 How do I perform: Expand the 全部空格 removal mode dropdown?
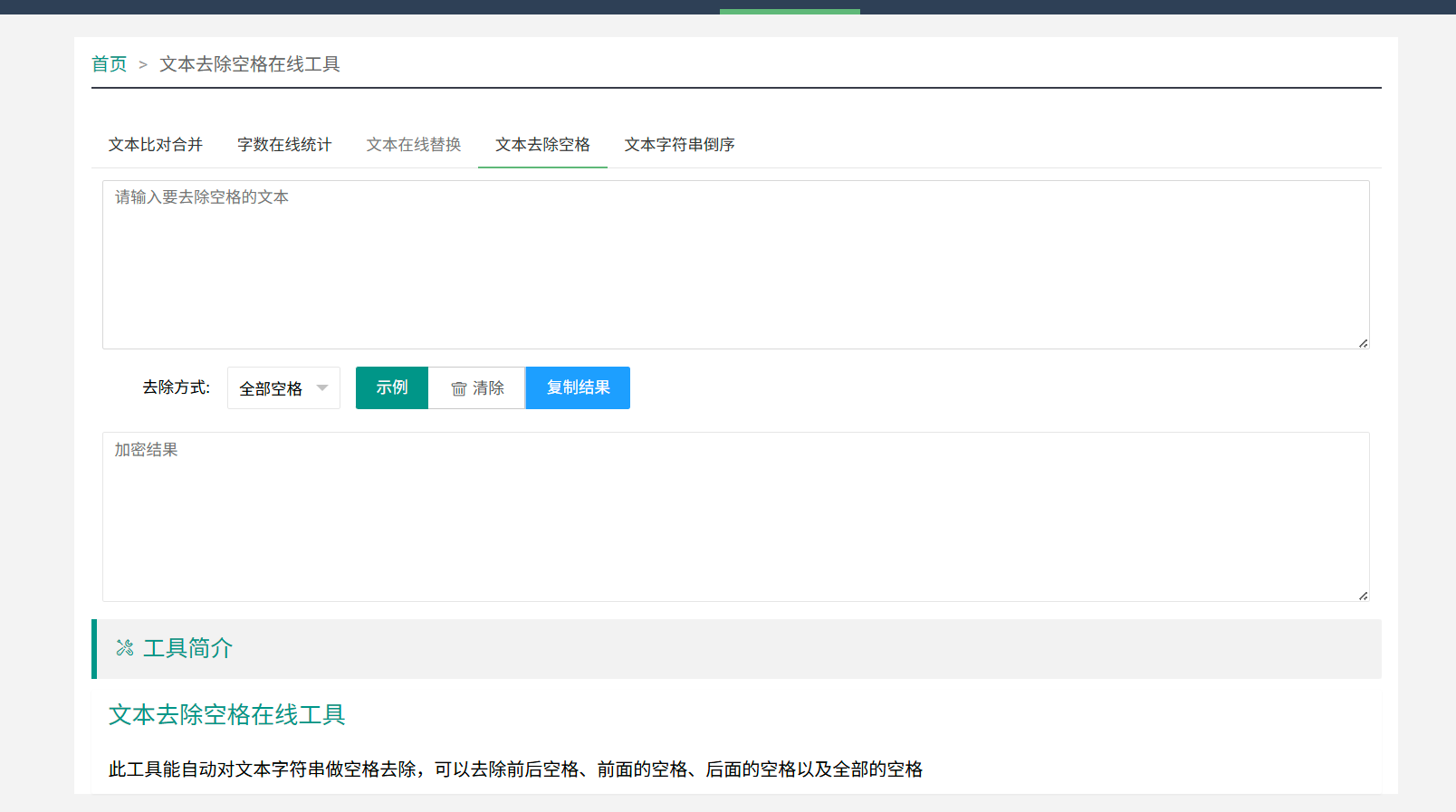283,388
